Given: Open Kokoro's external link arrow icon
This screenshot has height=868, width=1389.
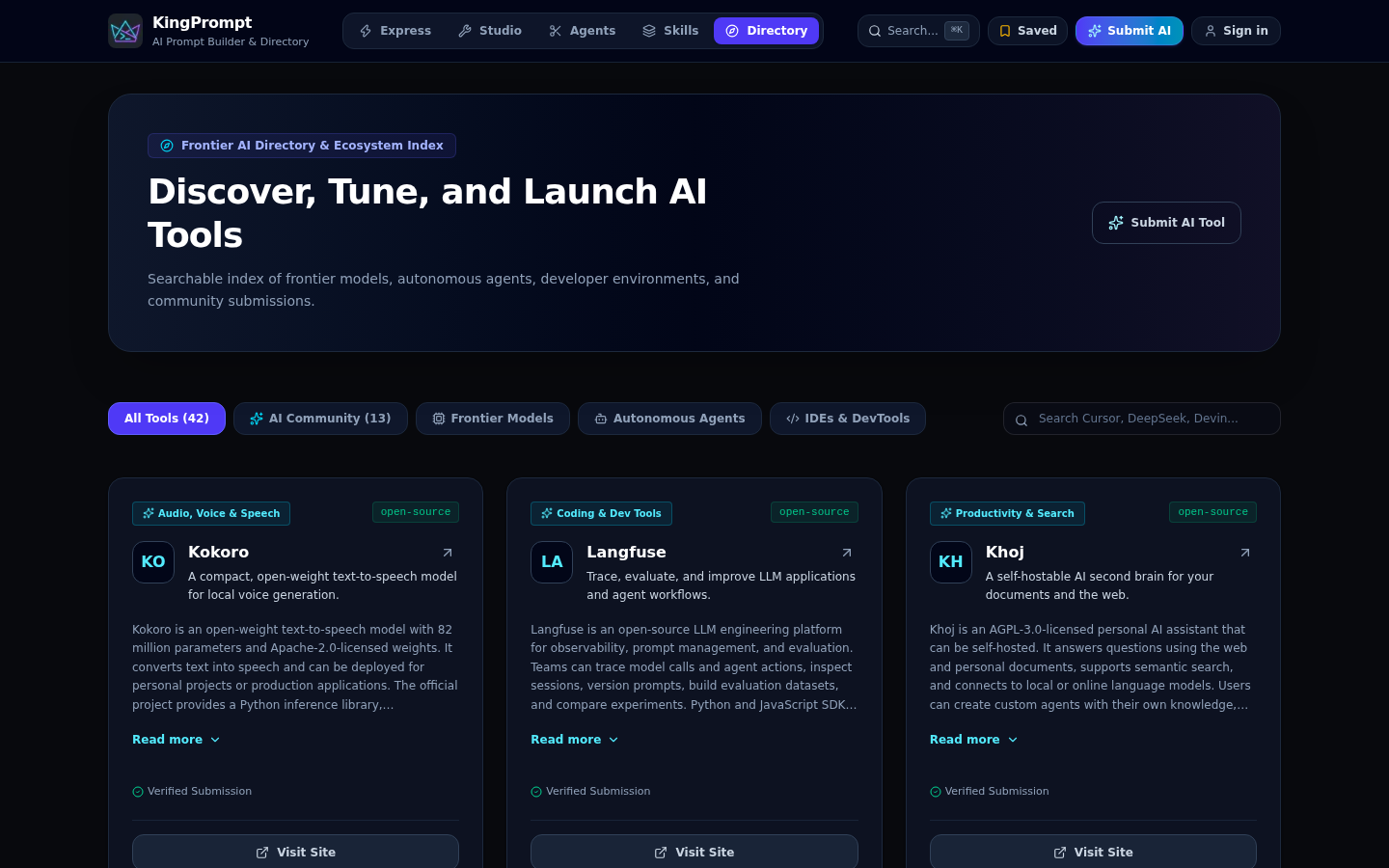Looking at the screenshot, I should click(448, 553).
